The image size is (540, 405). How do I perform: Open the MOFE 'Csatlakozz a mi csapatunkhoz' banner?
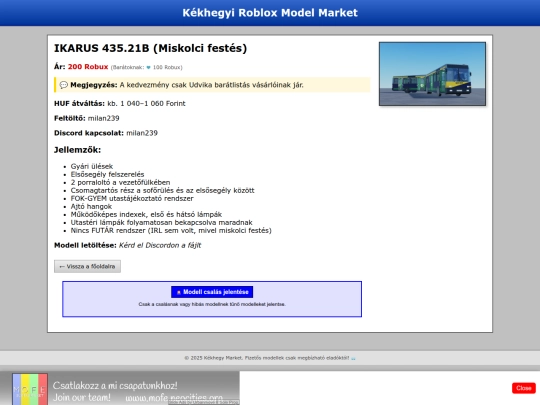120,388
